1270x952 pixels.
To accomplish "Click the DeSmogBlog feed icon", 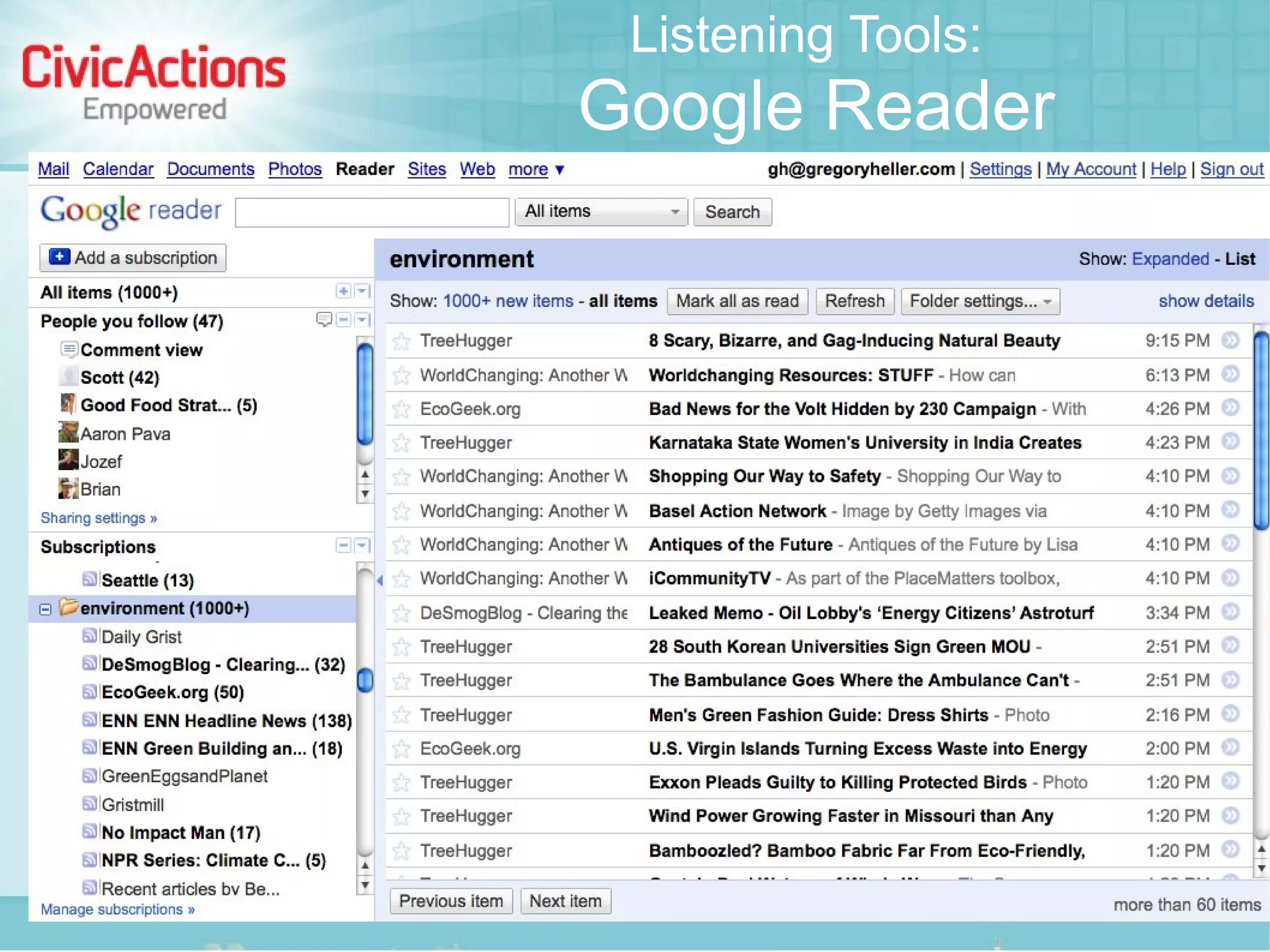I will pyautogui.click(x=90, y=664).
